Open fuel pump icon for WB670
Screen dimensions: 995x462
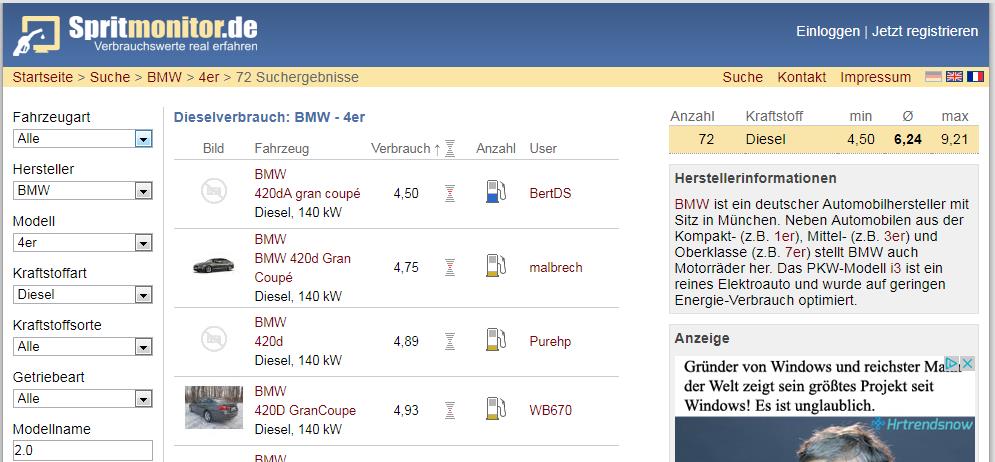click(495, 409)
